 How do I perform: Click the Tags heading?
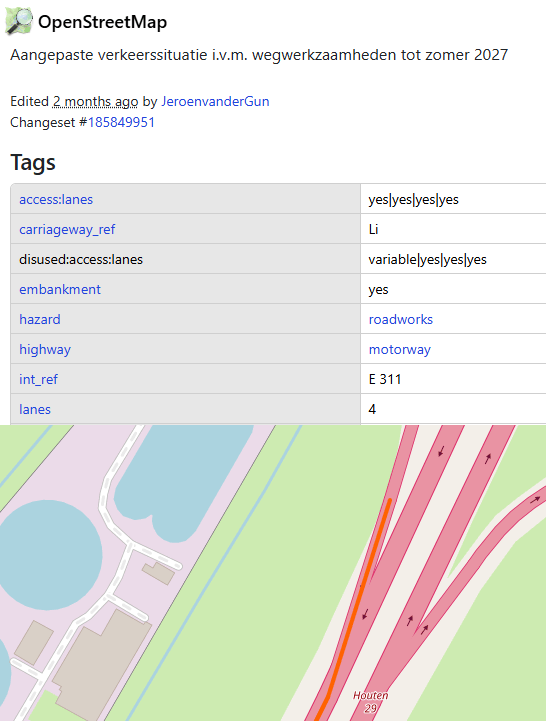tap(33, 162)
